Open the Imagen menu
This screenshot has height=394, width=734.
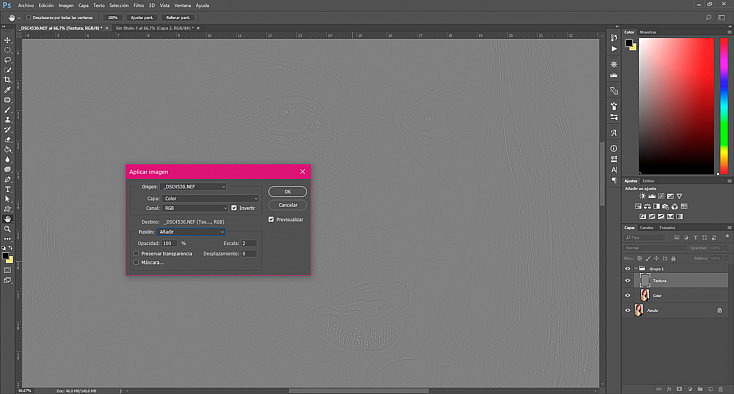click(x=66, y=6)
